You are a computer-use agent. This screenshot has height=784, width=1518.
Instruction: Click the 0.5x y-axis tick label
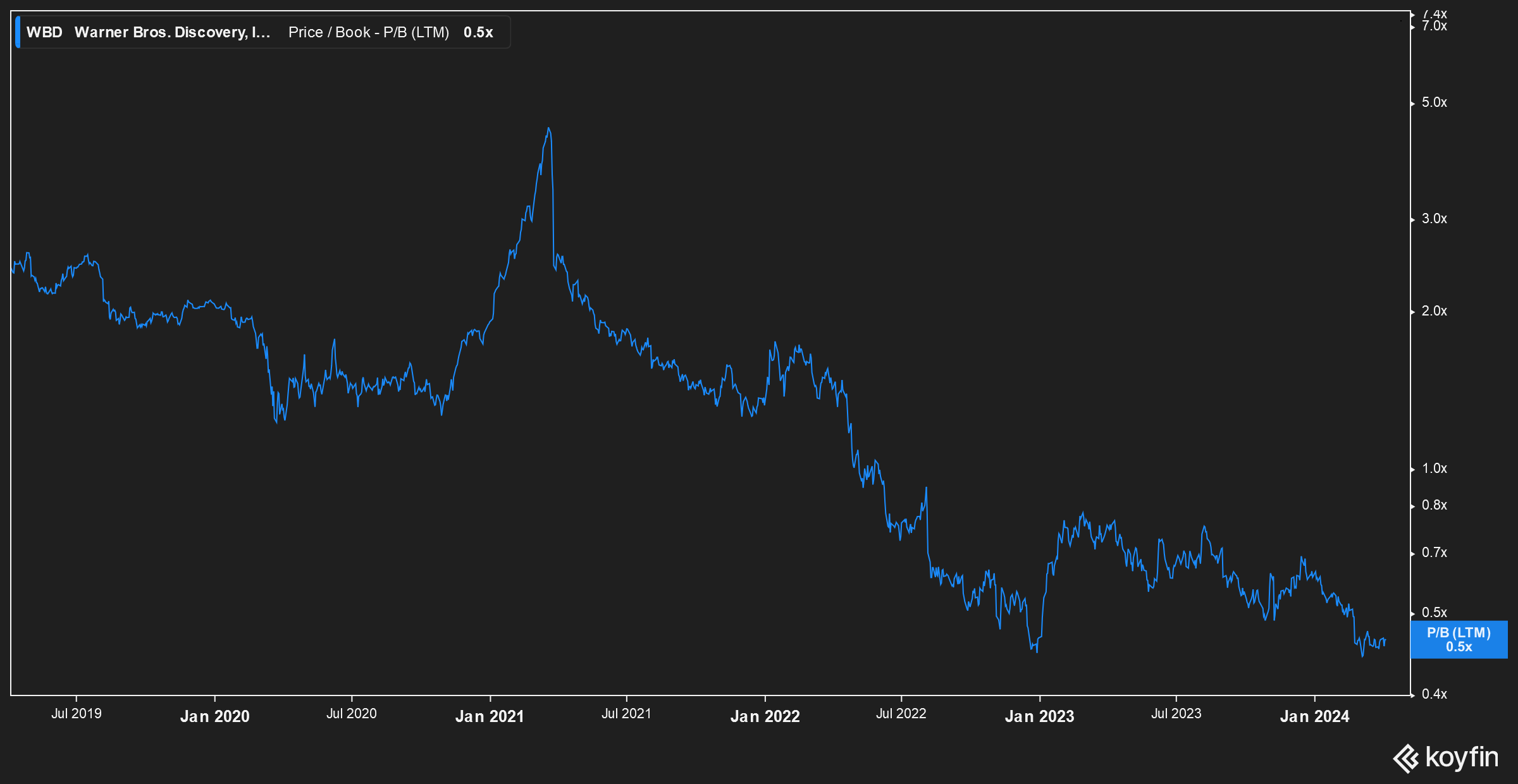[1435, 613]
